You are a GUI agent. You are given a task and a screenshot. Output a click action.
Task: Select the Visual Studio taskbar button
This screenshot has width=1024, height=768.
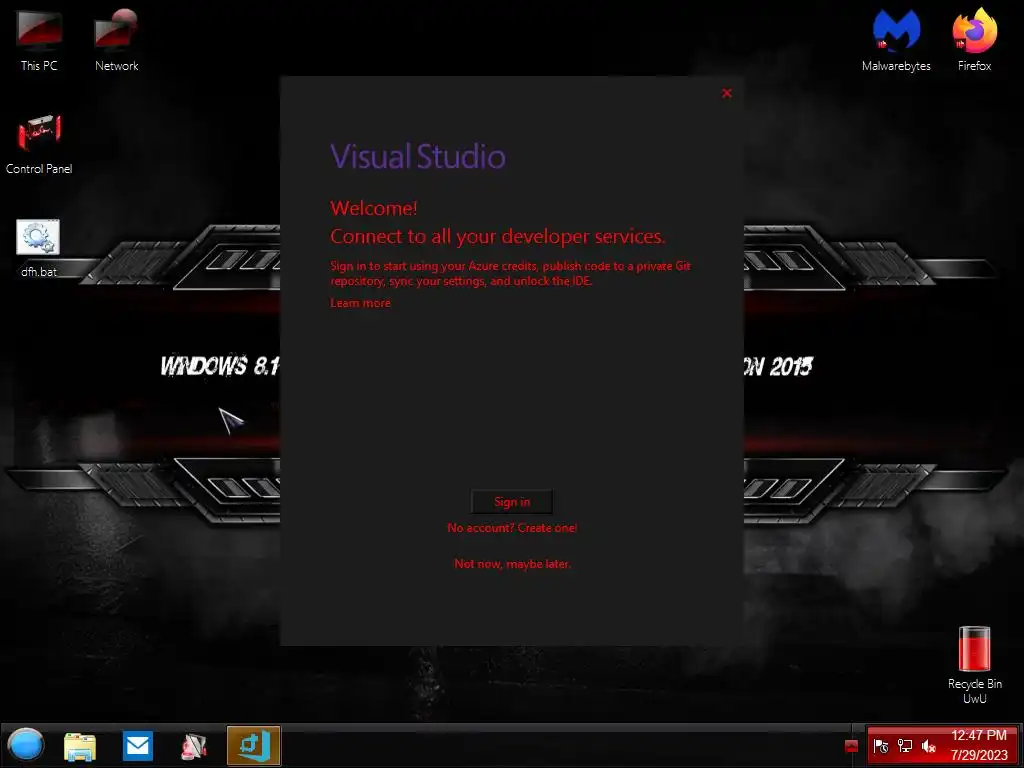point(253,746)
